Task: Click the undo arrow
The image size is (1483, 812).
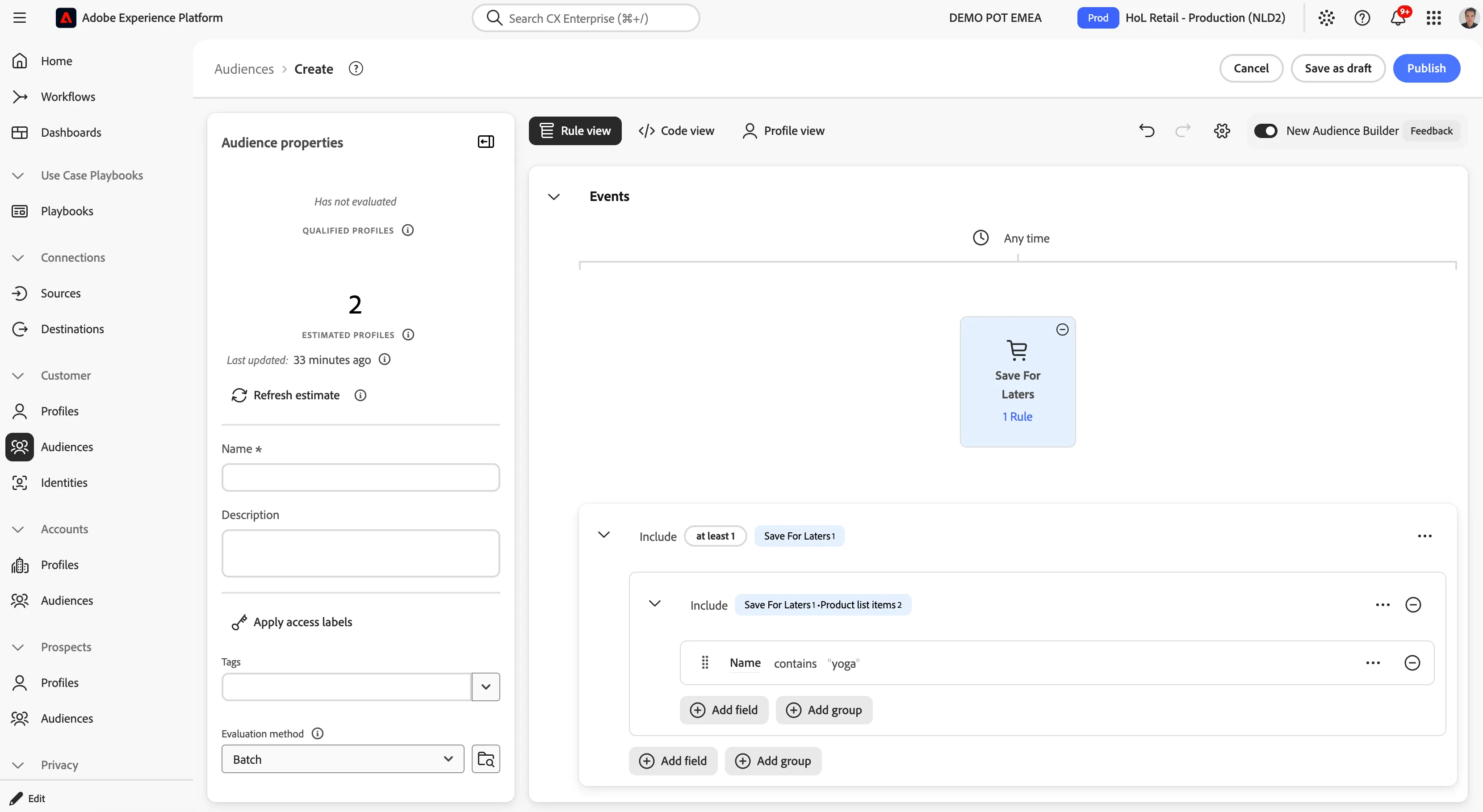Action: click(x=1147, y=130)
